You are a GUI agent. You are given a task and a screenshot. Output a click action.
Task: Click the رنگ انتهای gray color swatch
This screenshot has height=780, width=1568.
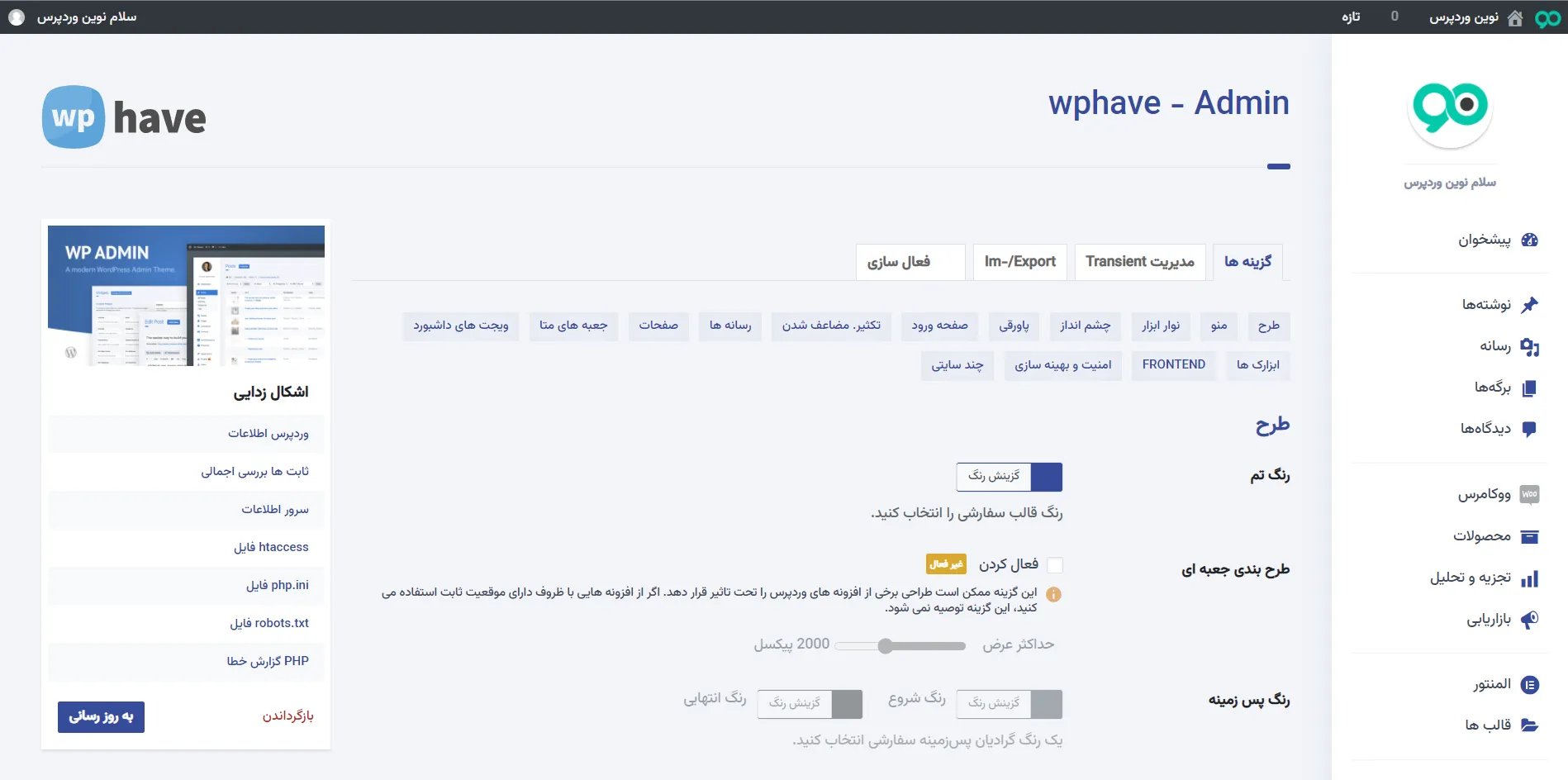point(848,704)
